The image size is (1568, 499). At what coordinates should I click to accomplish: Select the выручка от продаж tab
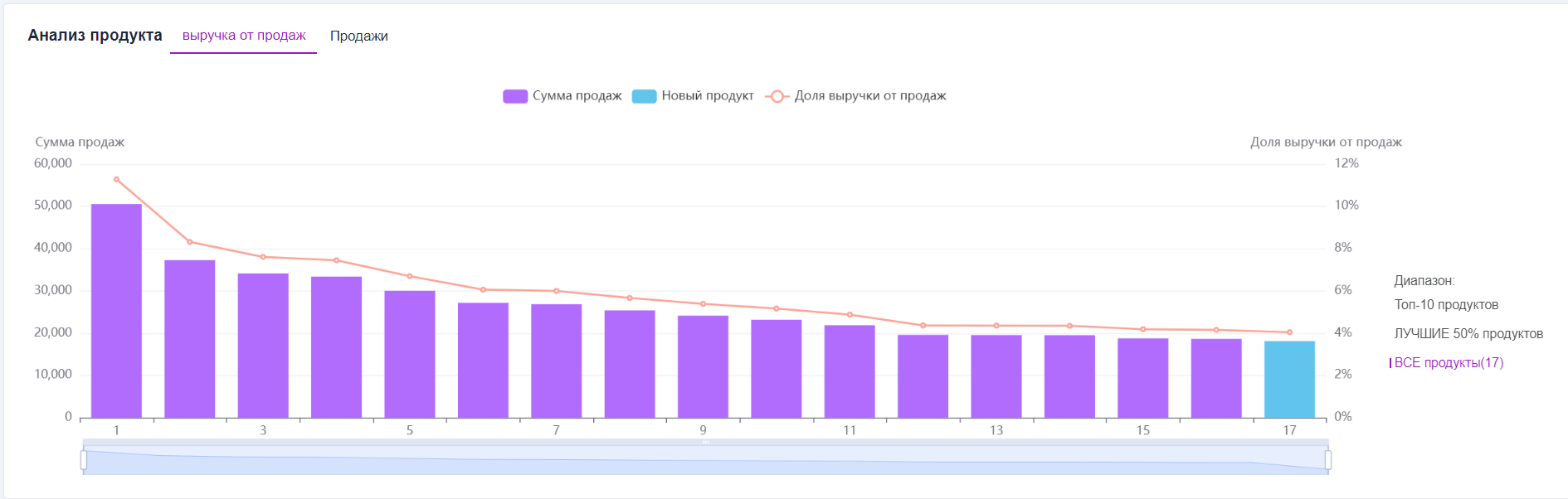click(244, 36)
